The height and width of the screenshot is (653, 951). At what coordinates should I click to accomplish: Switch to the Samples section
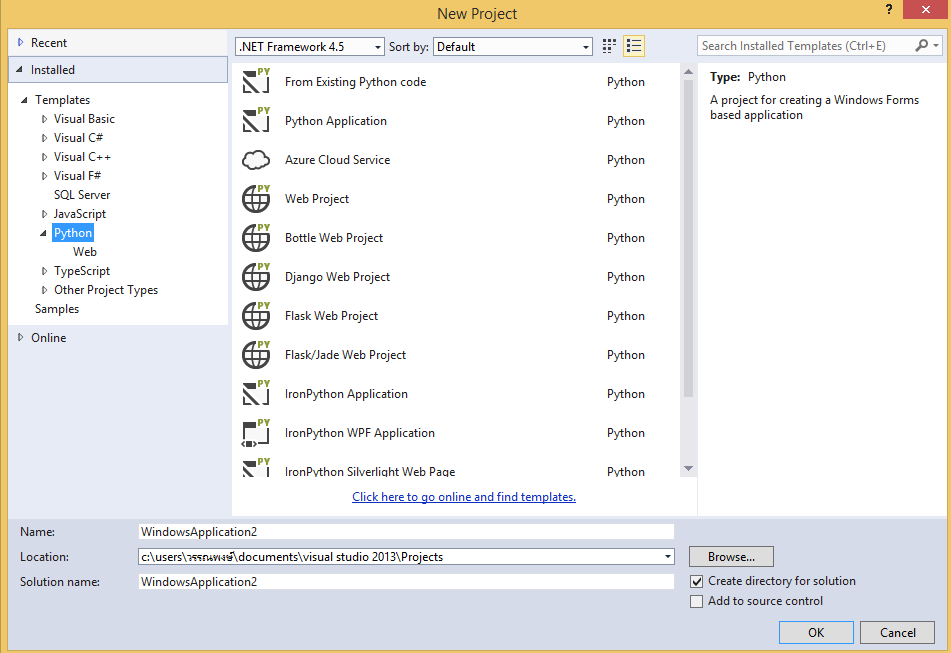[56, 308]
